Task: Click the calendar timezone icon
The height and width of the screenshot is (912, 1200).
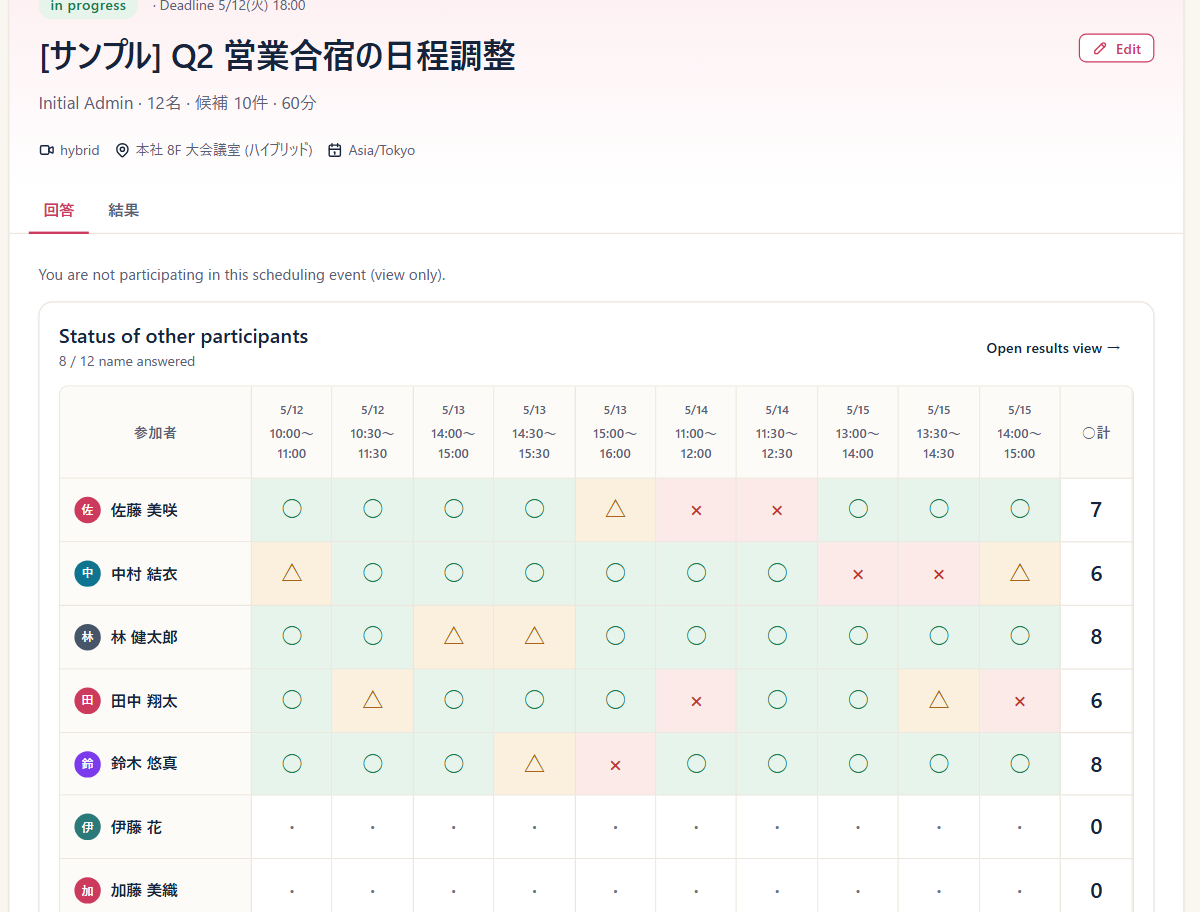Action: [x=335, y=150]
